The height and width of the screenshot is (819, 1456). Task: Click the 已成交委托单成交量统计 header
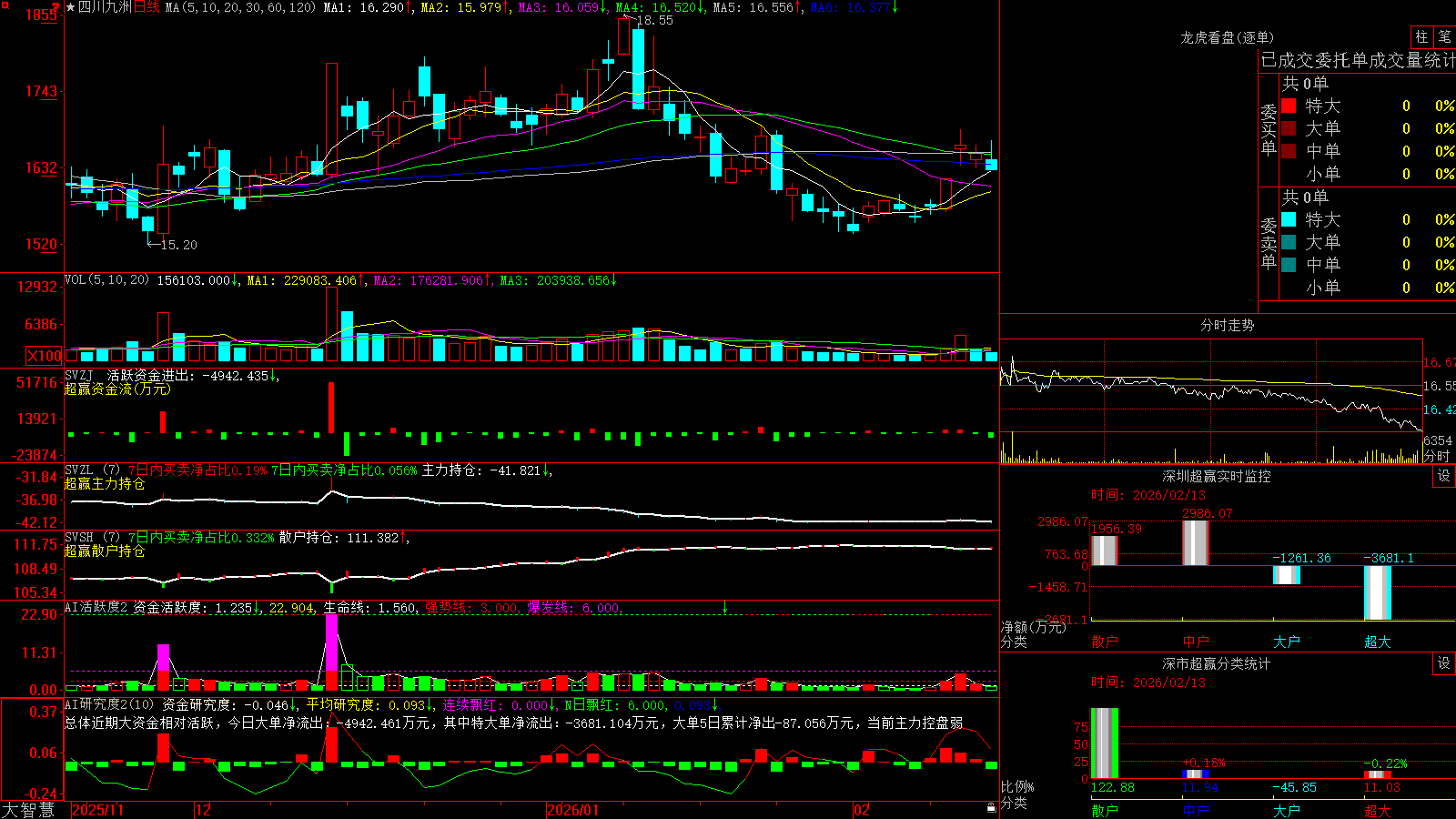click(1358, 60)
